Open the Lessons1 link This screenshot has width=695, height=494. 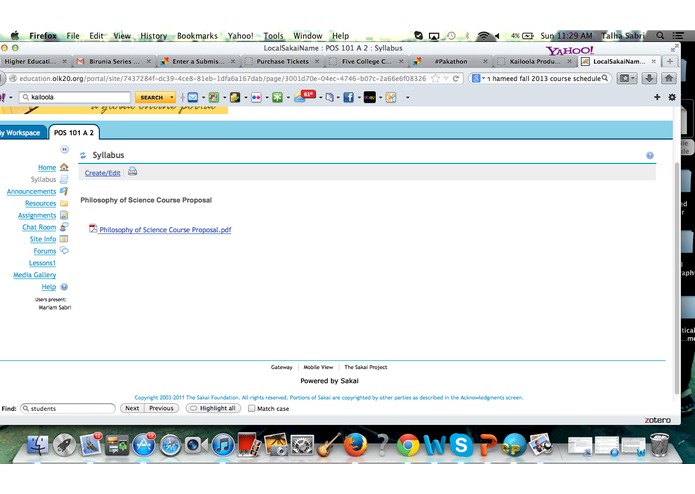(x=43, y=263)
